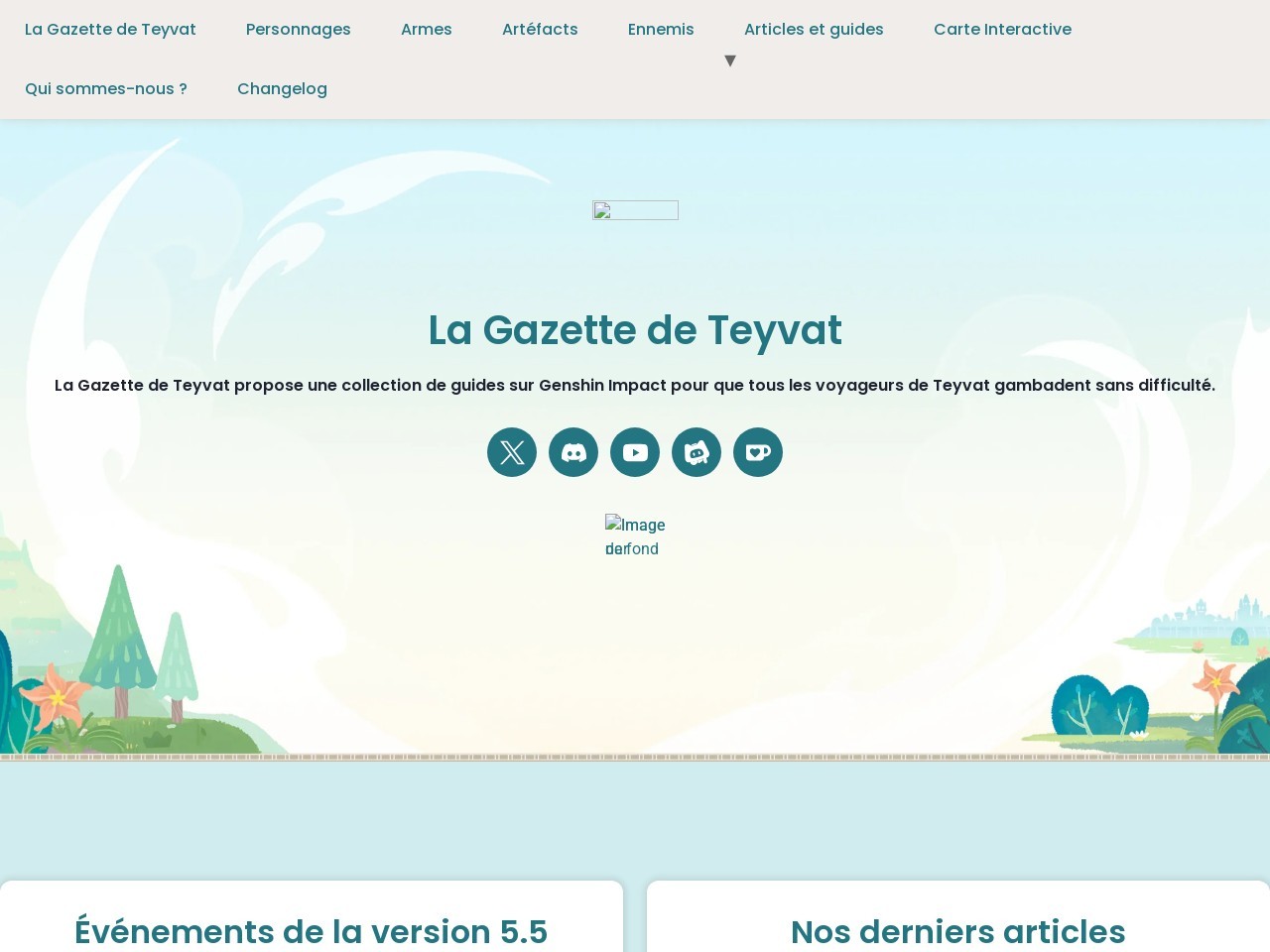1270x952 pixels.
Task: Open Articles et guides menu item
Action: (814, 30)
